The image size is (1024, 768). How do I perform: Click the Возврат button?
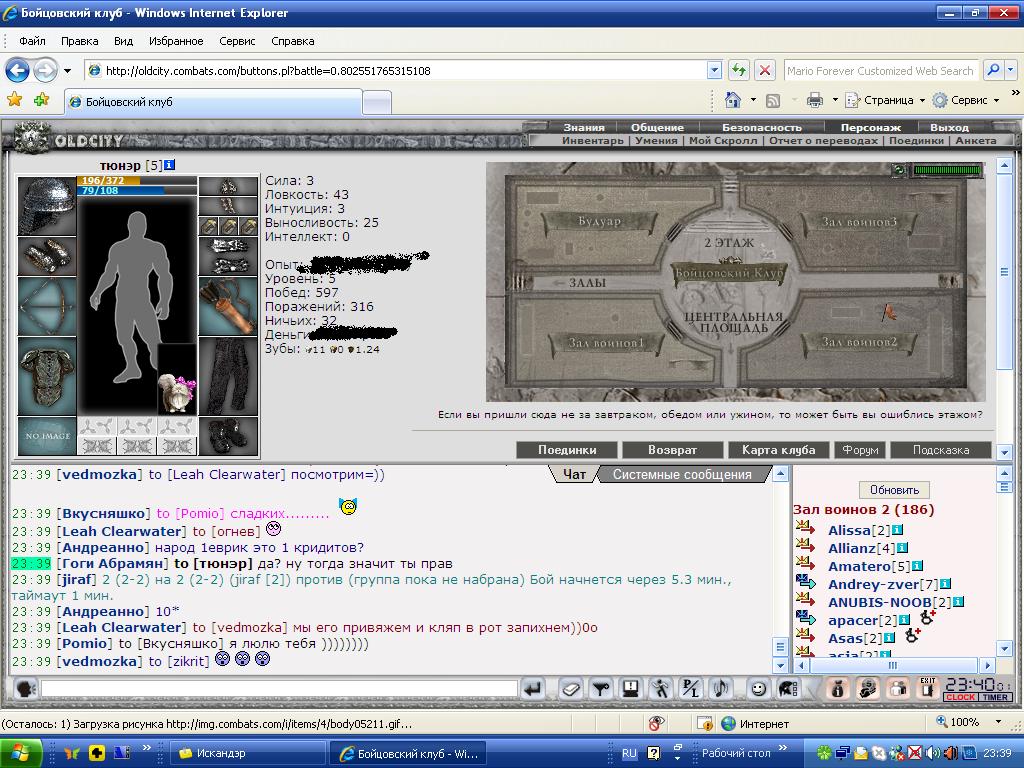tap(672, 450)
